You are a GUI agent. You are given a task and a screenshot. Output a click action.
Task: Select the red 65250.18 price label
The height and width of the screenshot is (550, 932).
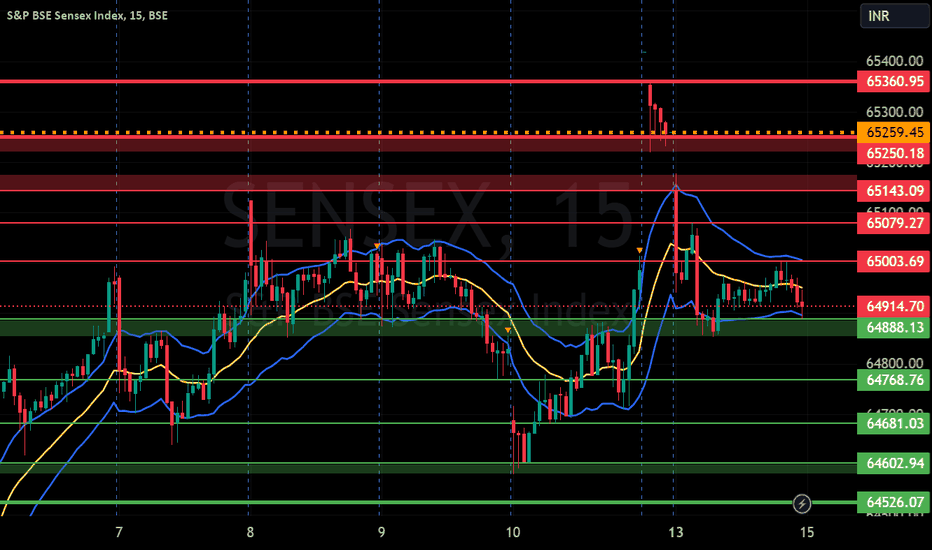tap(893, 153)
